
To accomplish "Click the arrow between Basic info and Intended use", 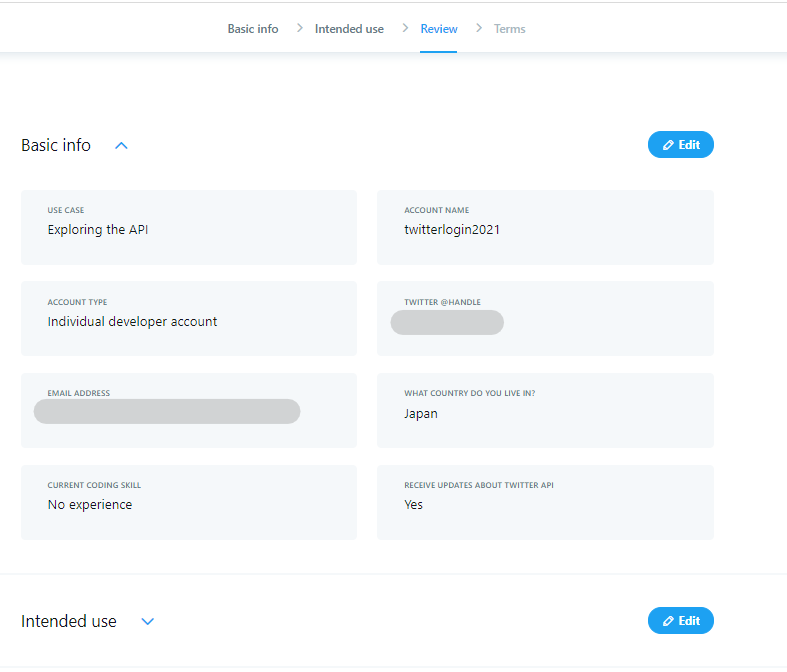I will tap(300, 28).
